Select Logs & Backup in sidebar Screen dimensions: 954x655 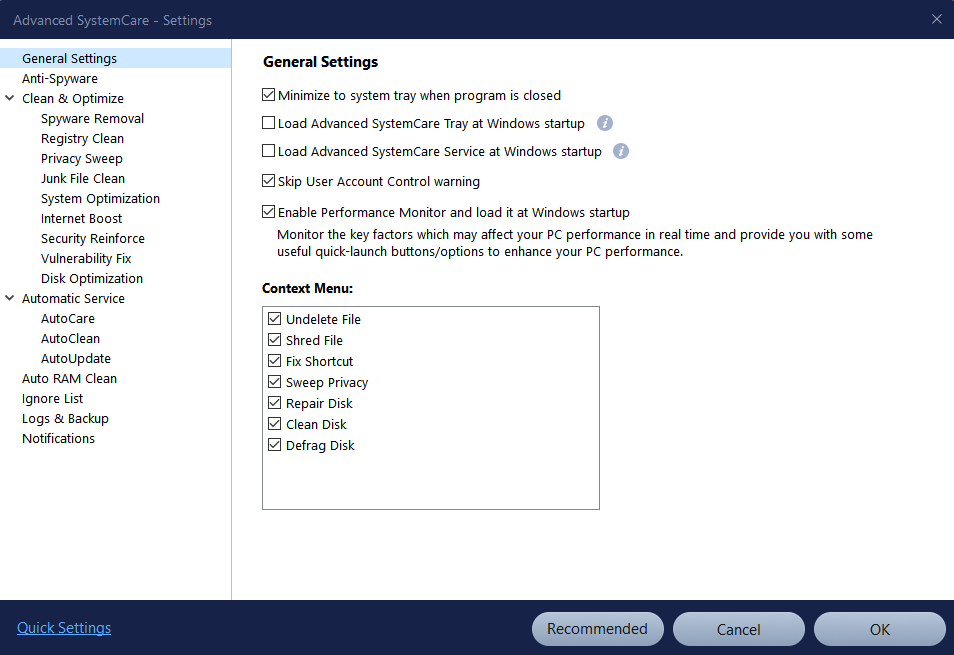pos(65,418)
